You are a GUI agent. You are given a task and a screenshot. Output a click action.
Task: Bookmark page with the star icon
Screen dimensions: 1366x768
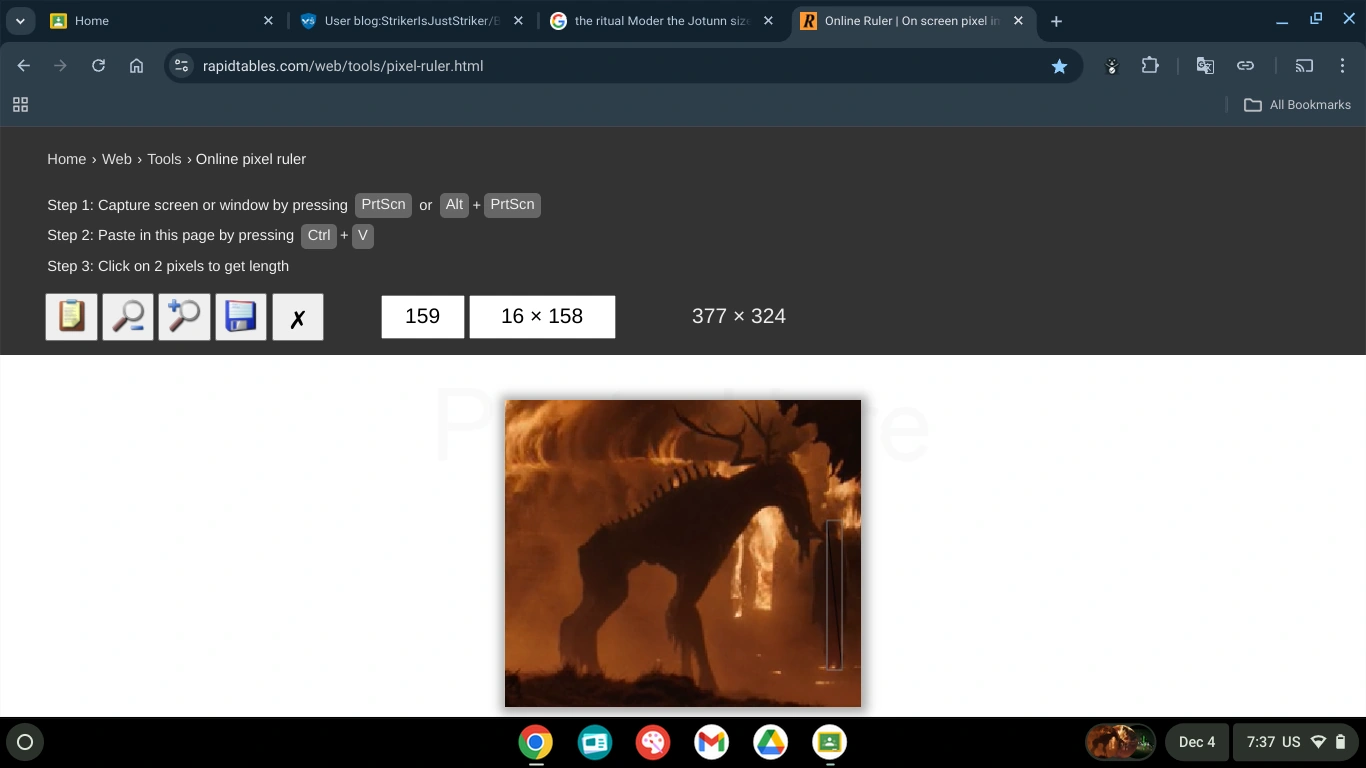pyautogui.click(x=1059, y=66)
